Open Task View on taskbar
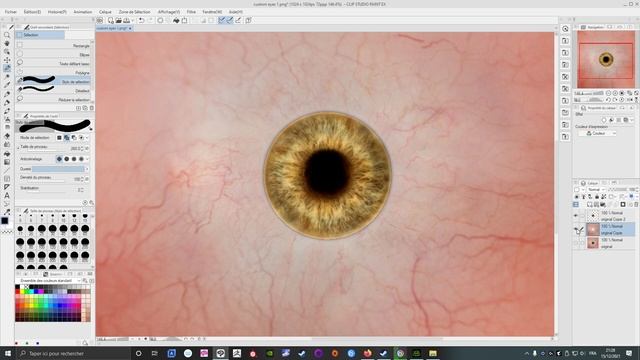640x360 pixels. pyautogui.click(x=154, y=353)
